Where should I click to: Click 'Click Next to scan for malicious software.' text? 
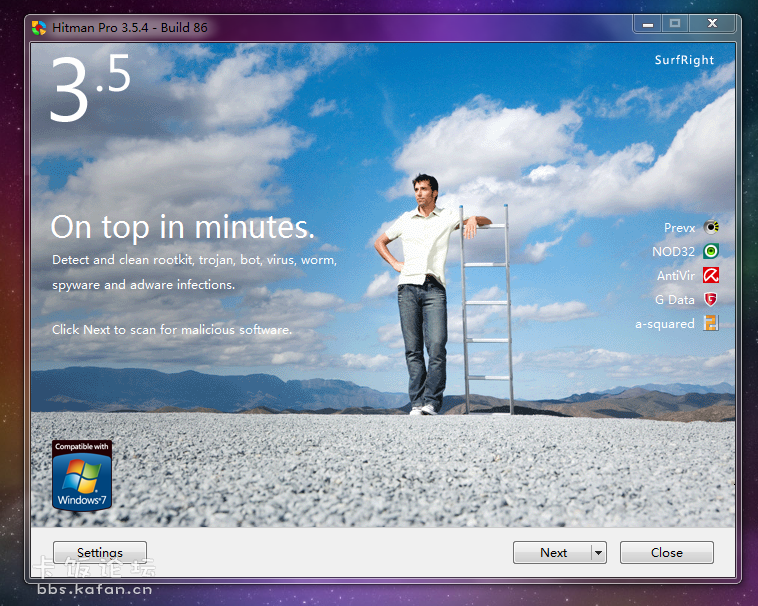point(172,330)
